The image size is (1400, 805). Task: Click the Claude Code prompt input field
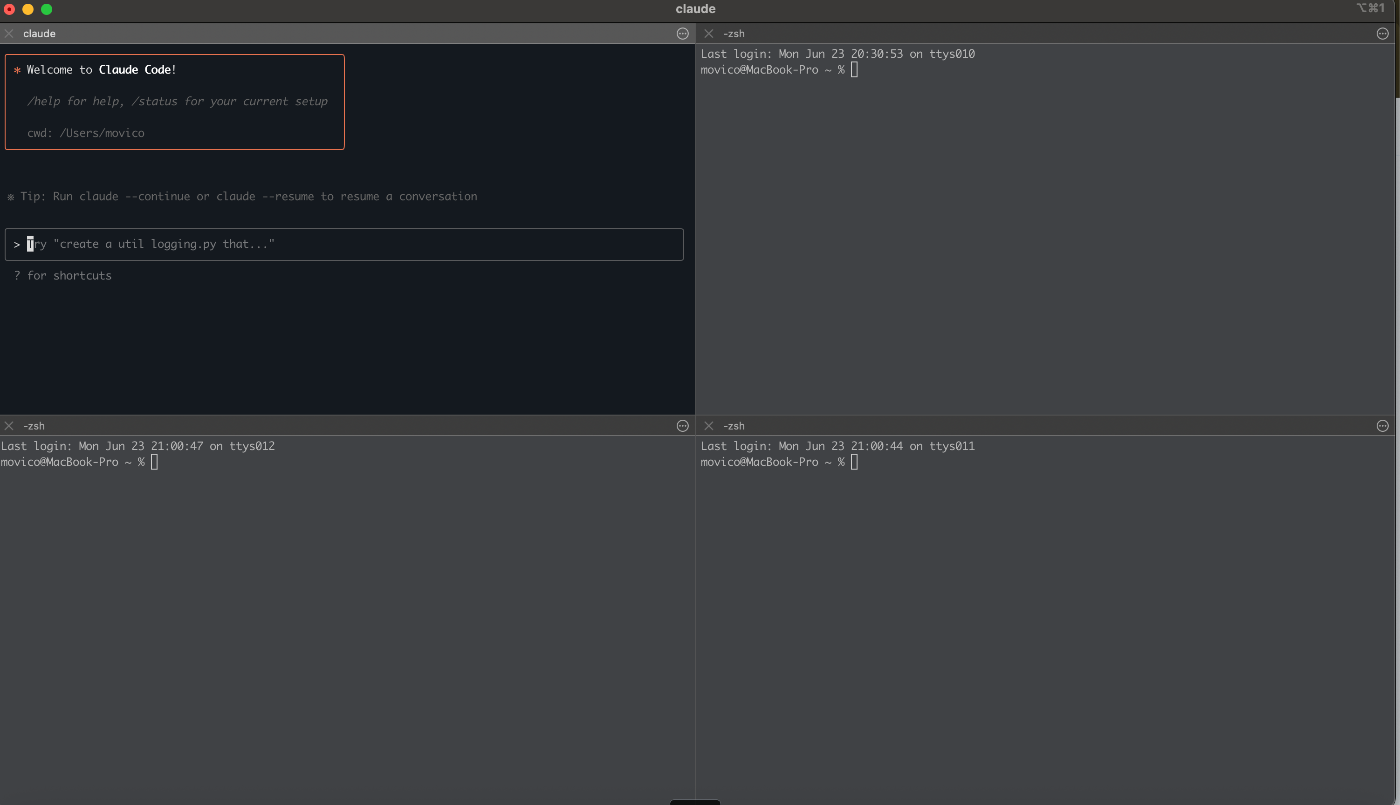coord(344,244)
